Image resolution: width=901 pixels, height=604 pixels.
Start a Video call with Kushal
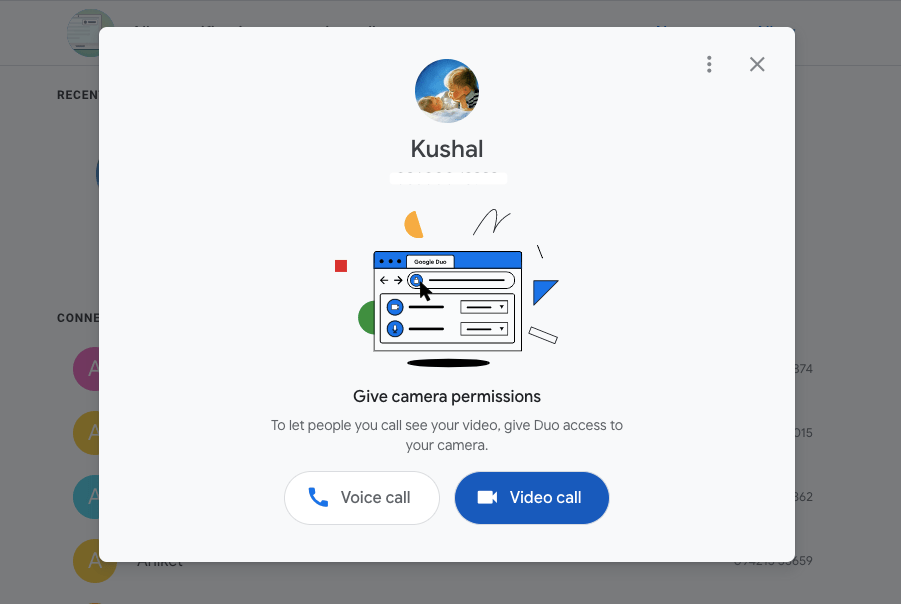pyautogui.click(x=532, y=498)
